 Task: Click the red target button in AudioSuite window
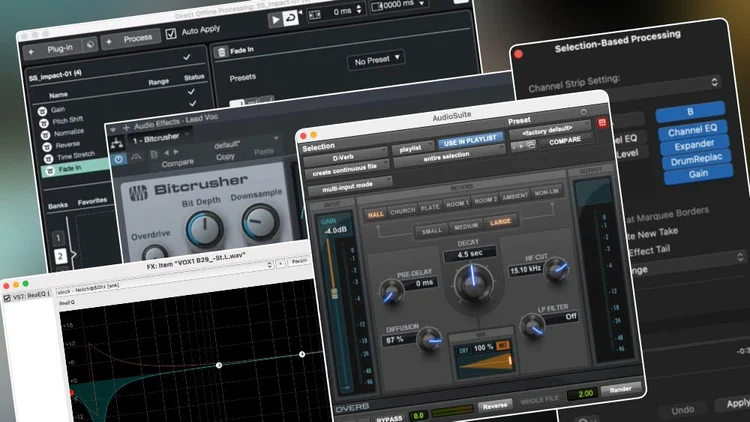602,123
